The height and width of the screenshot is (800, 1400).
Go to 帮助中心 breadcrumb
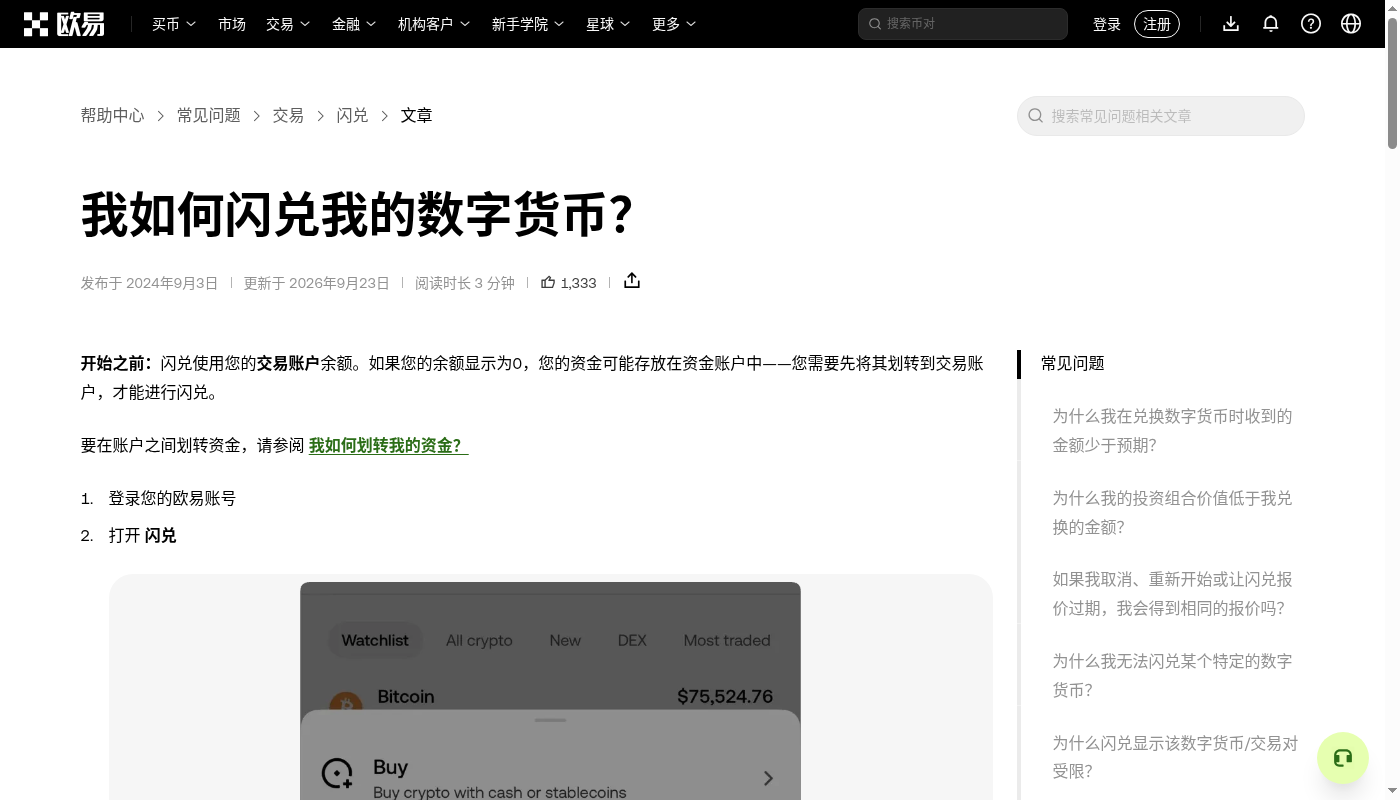(x=113, y=116)
